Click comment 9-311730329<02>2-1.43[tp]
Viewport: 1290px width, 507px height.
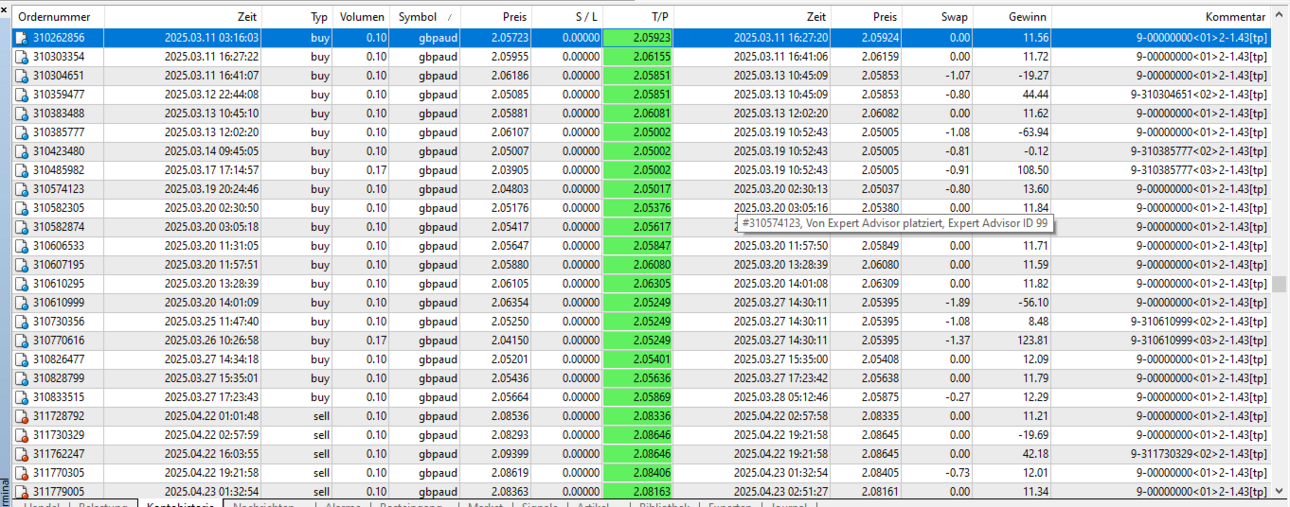pyautogui.click(x=1198, y=454)
